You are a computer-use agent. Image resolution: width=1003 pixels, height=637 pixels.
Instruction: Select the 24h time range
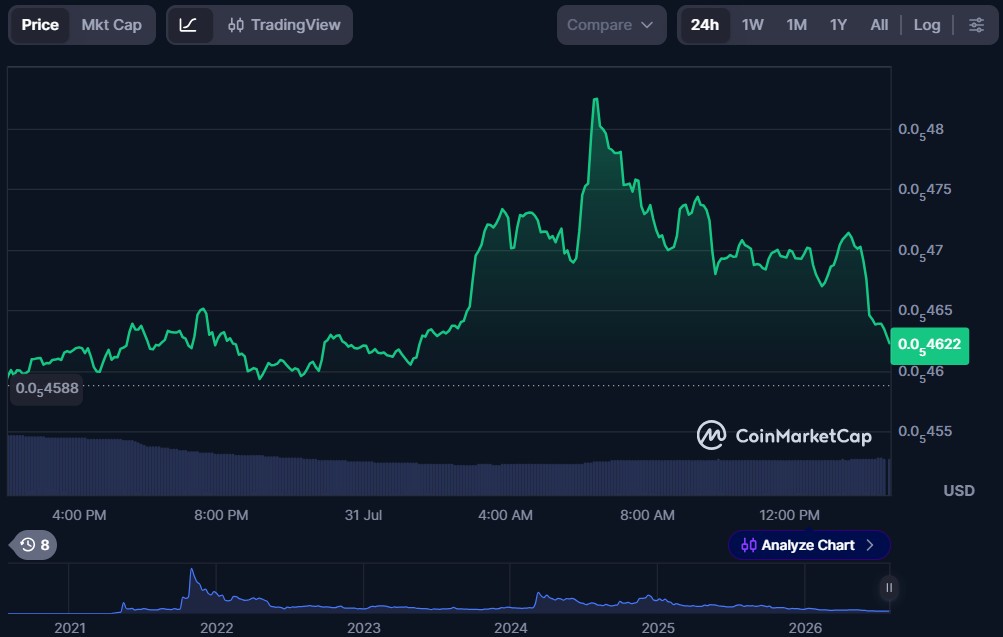[x=704, y=25]
